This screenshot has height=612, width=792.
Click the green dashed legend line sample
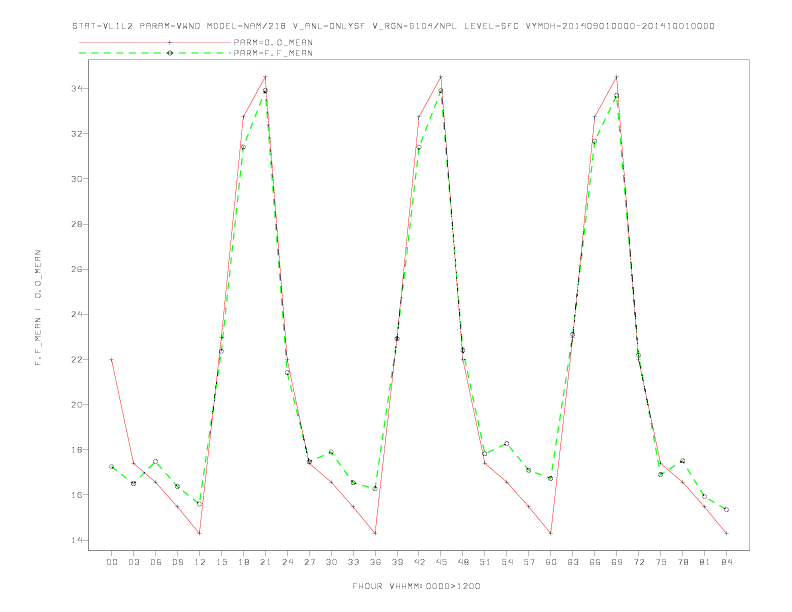[155, 53]
